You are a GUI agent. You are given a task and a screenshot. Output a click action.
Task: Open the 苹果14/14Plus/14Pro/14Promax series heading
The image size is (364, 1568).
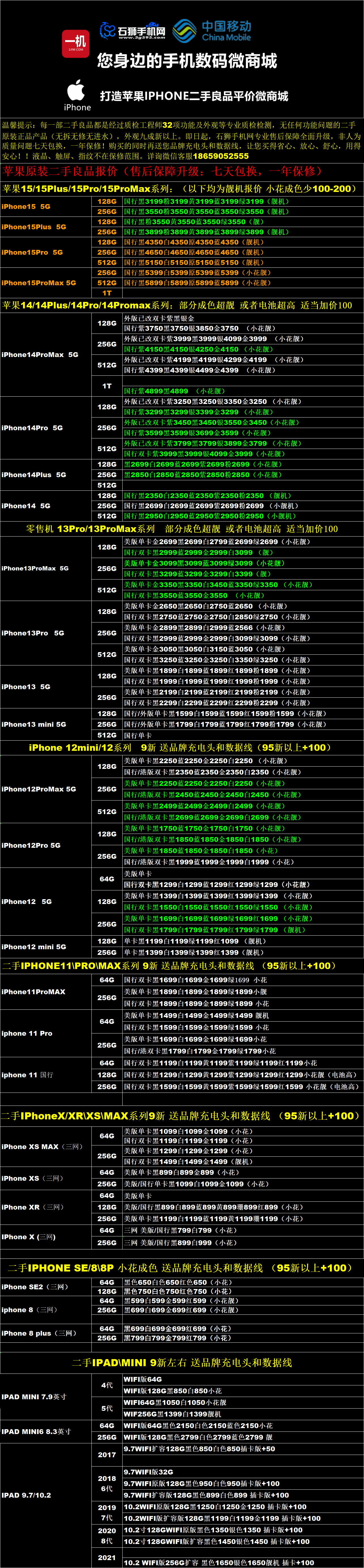click(177, 305)
